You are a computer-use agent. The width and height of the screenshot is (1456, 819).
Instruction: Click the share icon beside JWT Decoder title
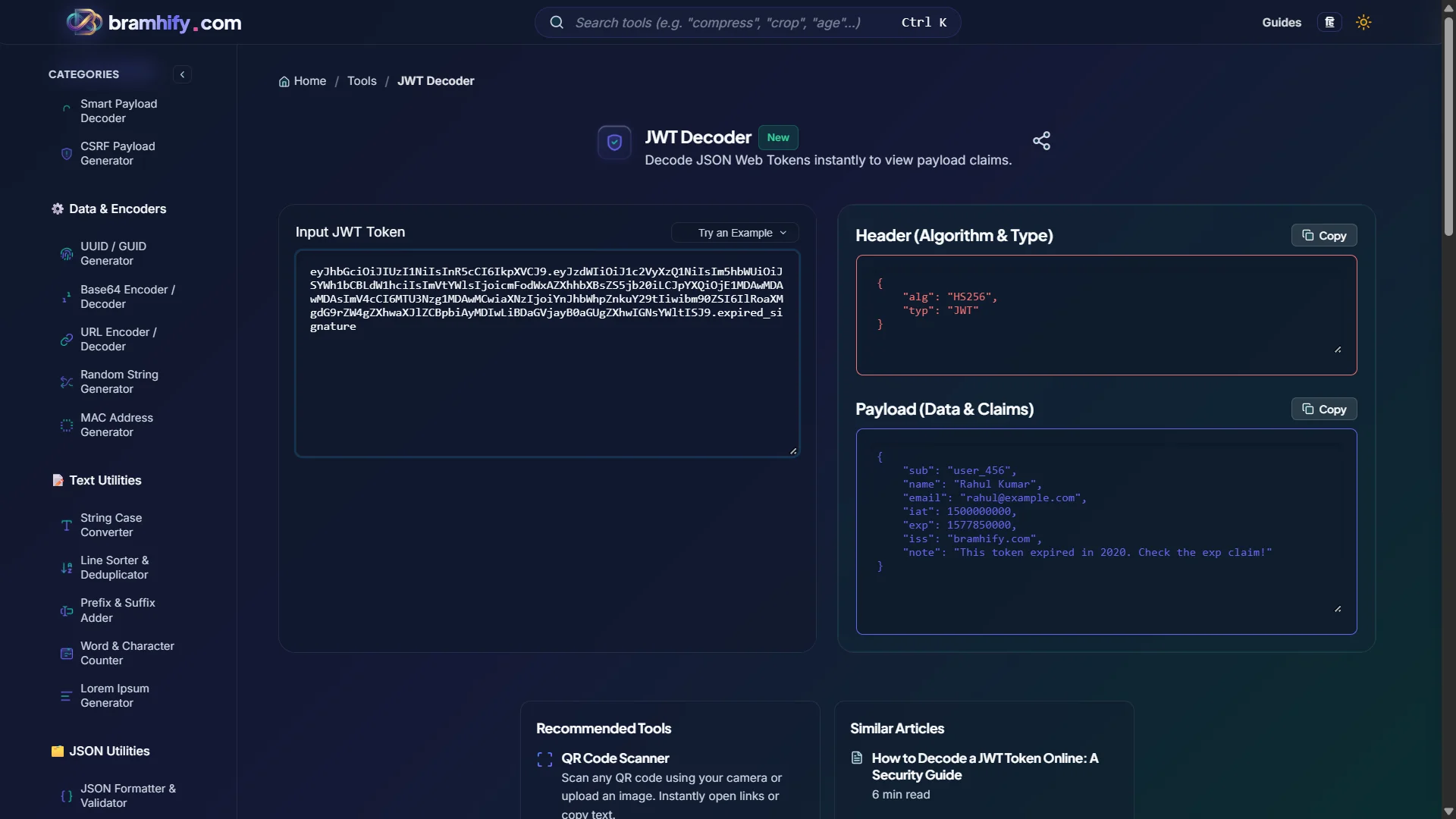(x=1041, y=140)
